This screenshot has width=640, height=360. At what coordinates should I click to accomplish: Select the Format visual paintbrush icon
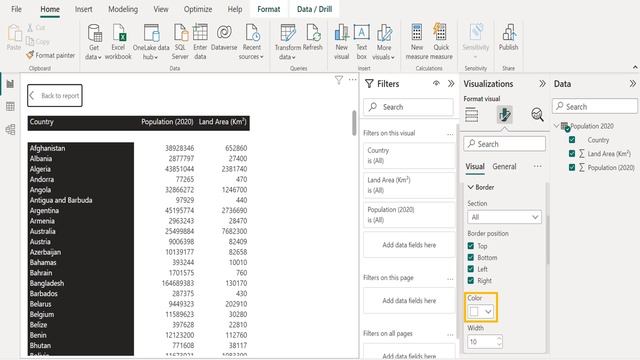tap(504, 115)
